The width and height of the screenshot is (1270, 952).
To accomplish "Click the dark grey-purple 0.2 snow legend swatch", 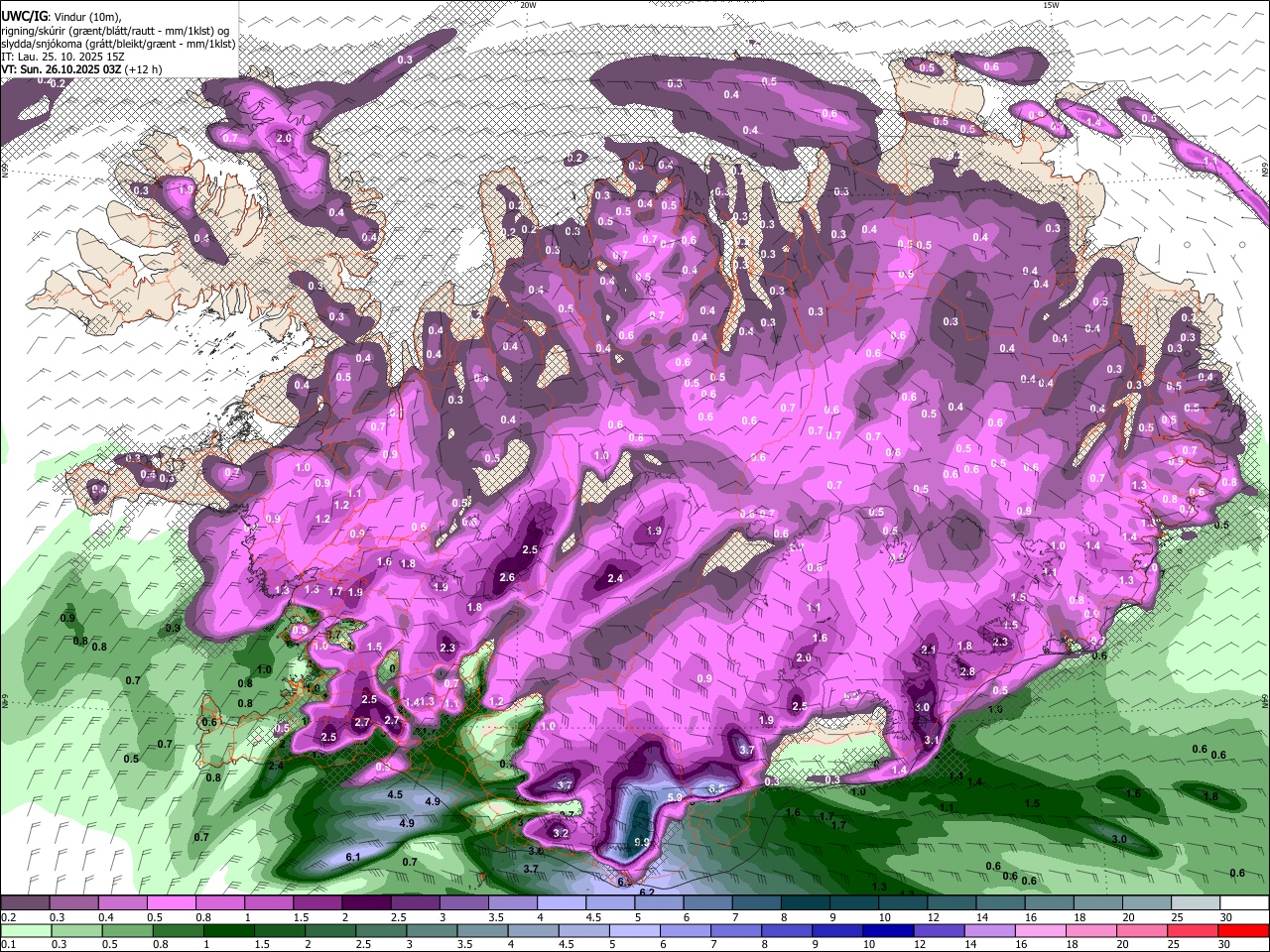I will 25,903.
